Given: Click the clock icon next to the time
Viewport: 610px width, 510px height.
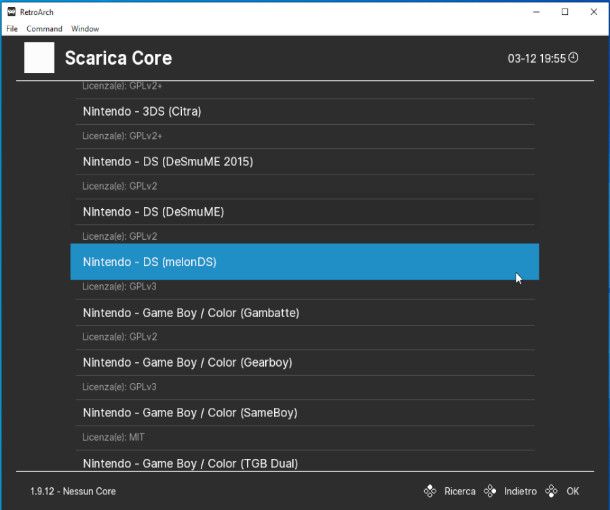Looking at the screenshot, I should [x=573, y=58].
